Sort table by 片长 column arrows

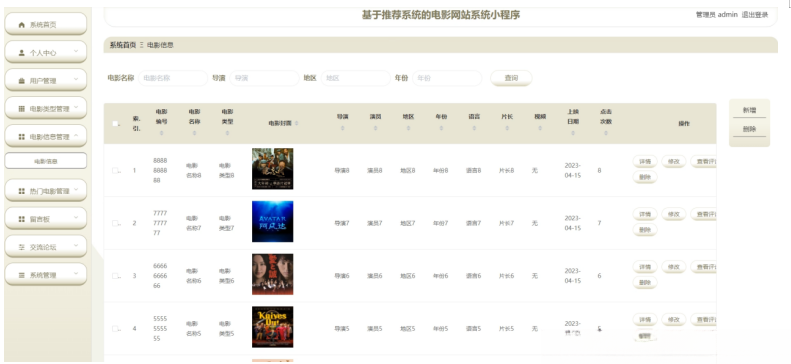pos(507,129)
